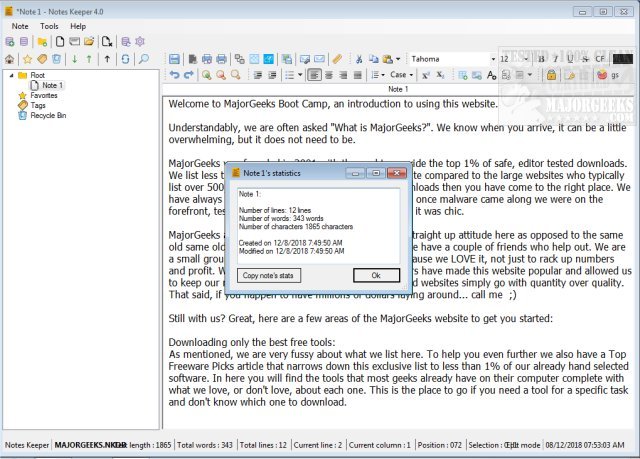Open the Tools menu
The width and height of the screenshot is (640, 459).
pos(49,26)
